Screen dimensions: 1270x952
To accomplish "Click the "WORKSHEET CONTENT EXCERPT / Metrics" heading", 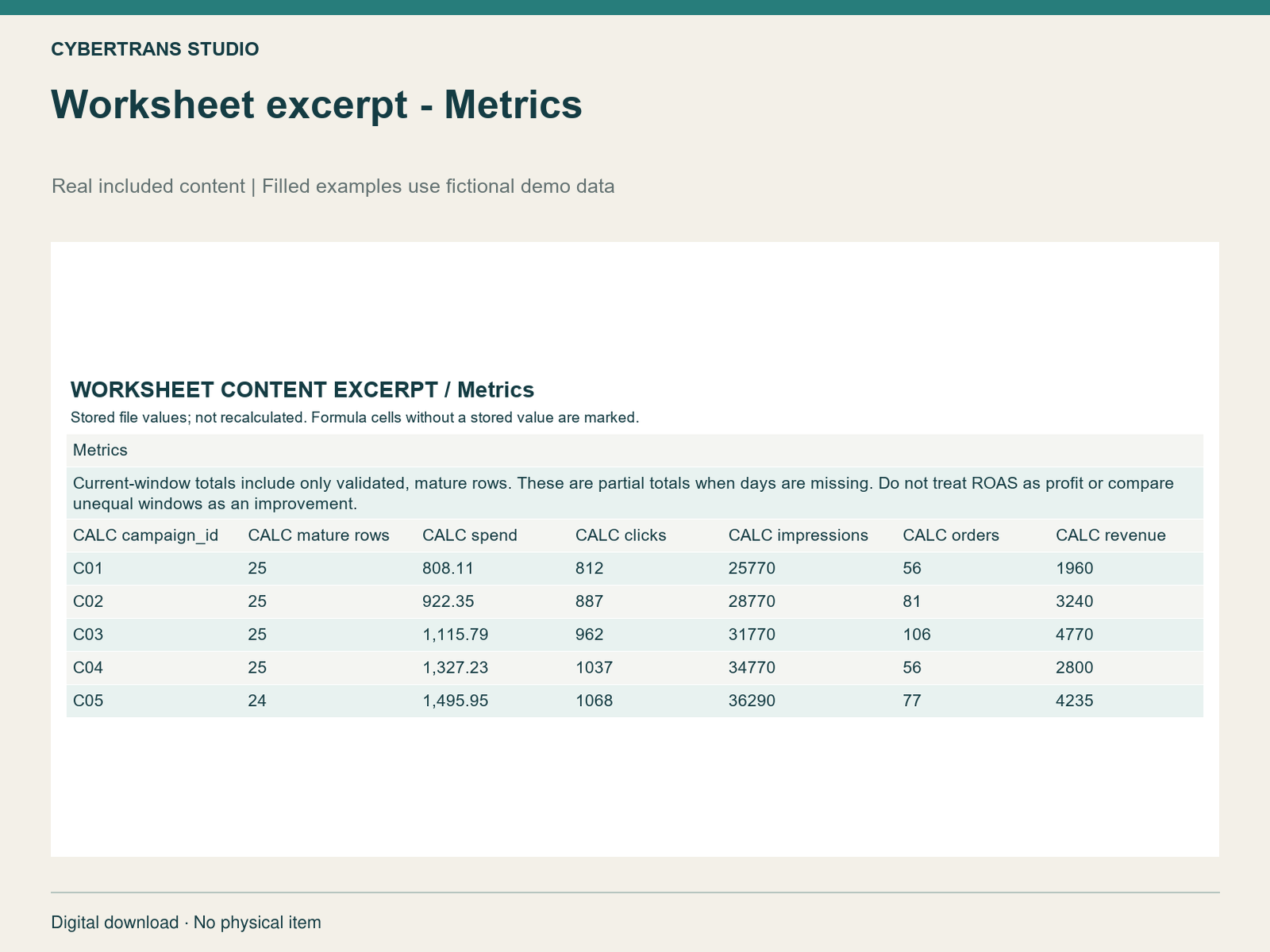I will [x=302, y=390].
